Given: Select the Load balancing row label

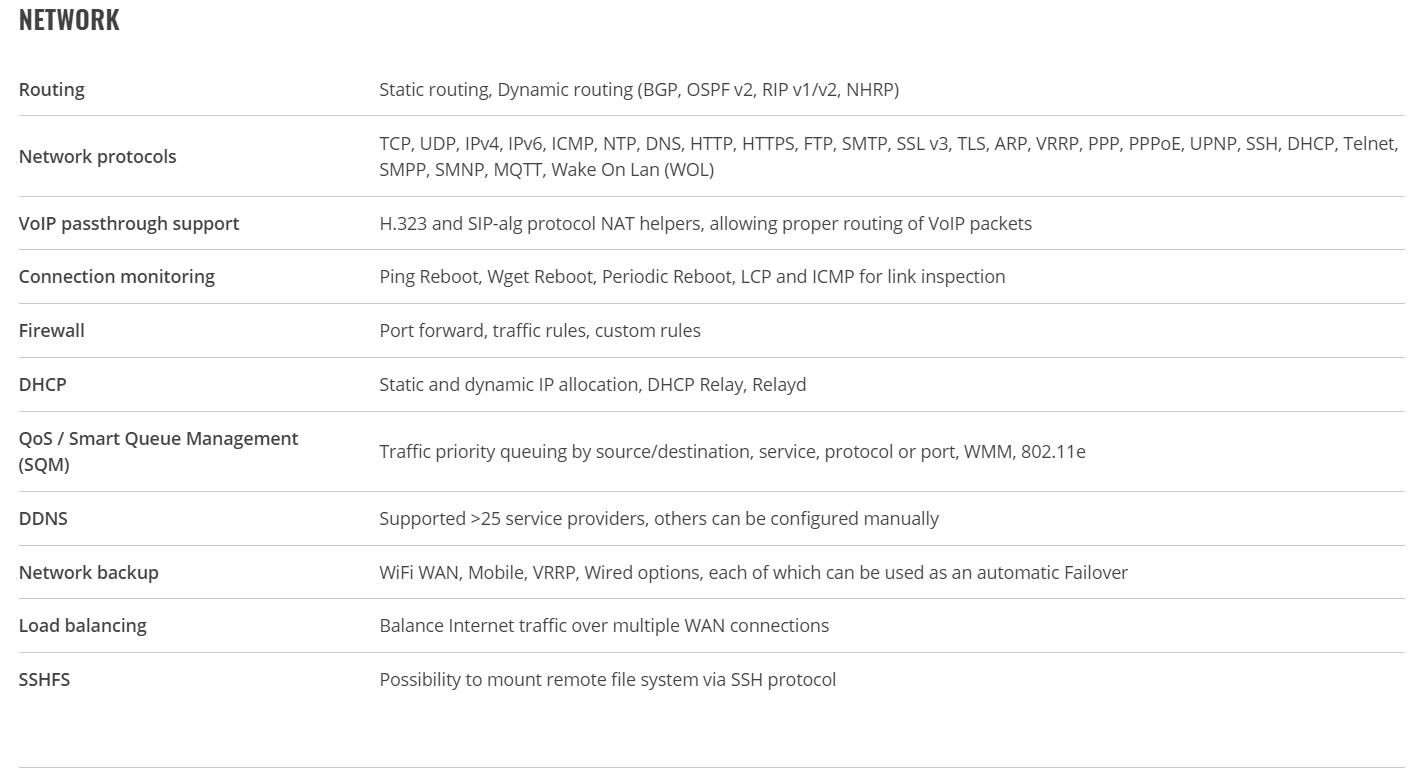Looking at the screenshot, I should point(83,625).
